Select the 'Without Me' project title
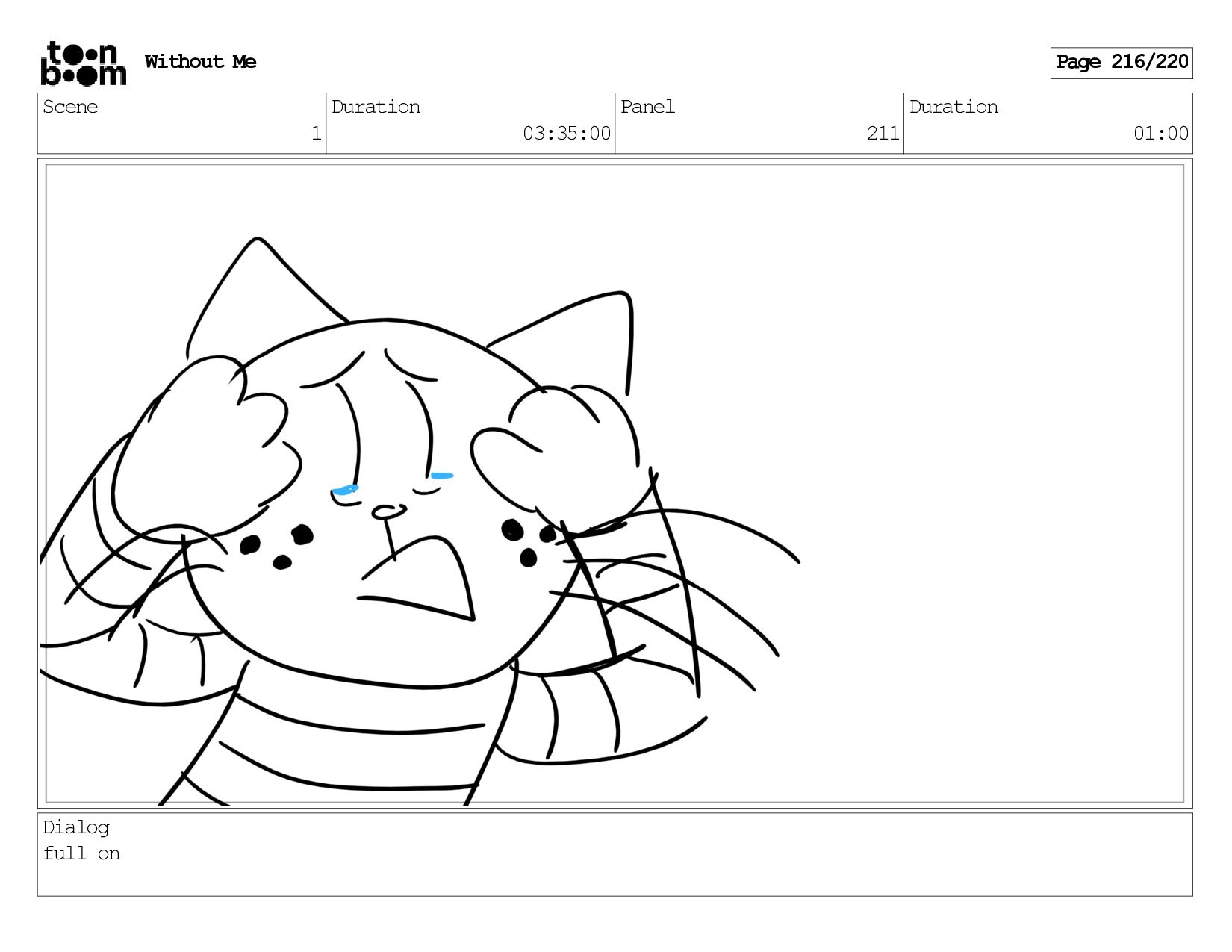1232x952 pixels. tap(200, 62)
